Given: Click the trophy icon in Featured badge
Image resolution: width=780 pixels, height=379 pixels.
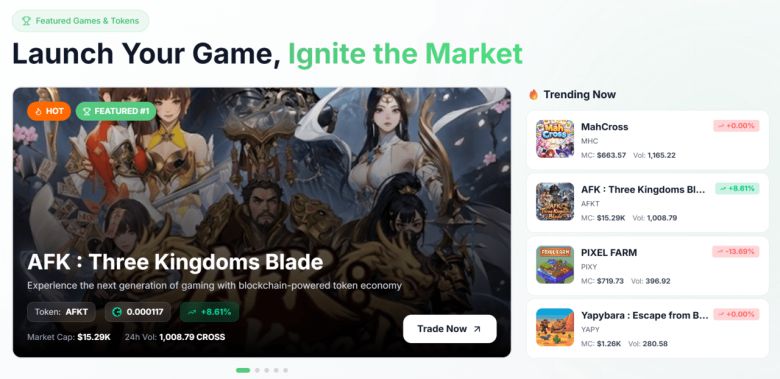Looking at the screenshot, I should pos(26,21).
